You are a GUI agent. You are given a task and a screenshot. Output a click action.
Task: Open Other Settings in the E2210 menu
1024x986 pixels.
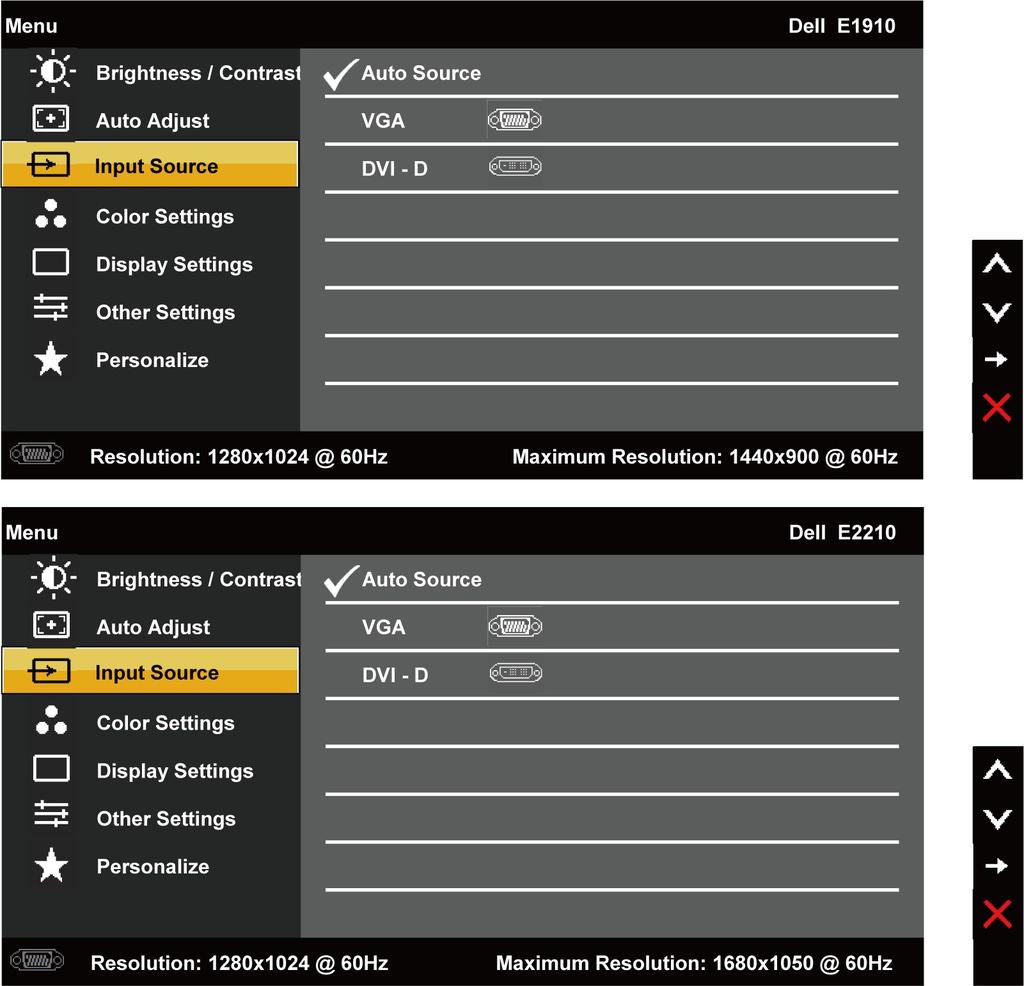coord(167,819)
